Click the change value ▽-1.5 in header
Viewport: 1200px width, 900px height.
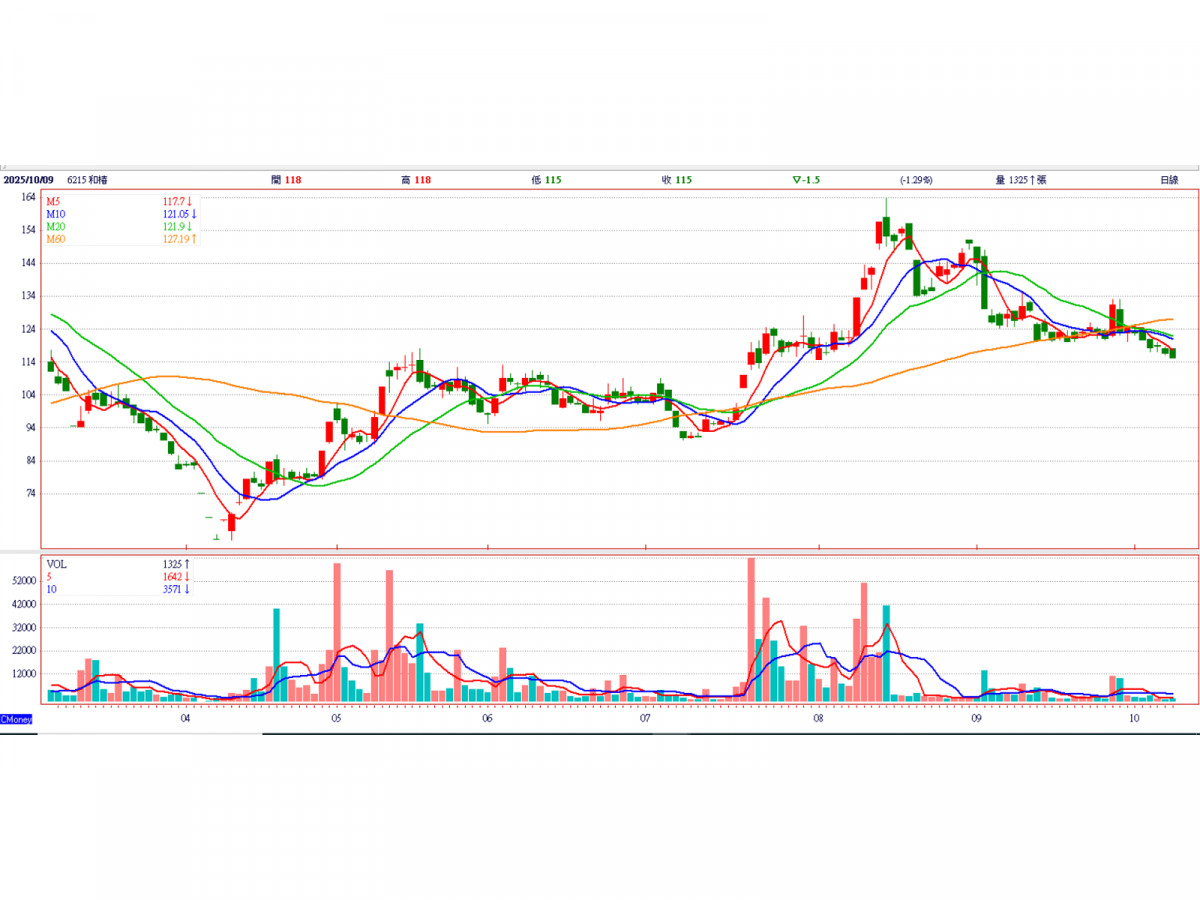pyautogui.click(x=807, y=180)
